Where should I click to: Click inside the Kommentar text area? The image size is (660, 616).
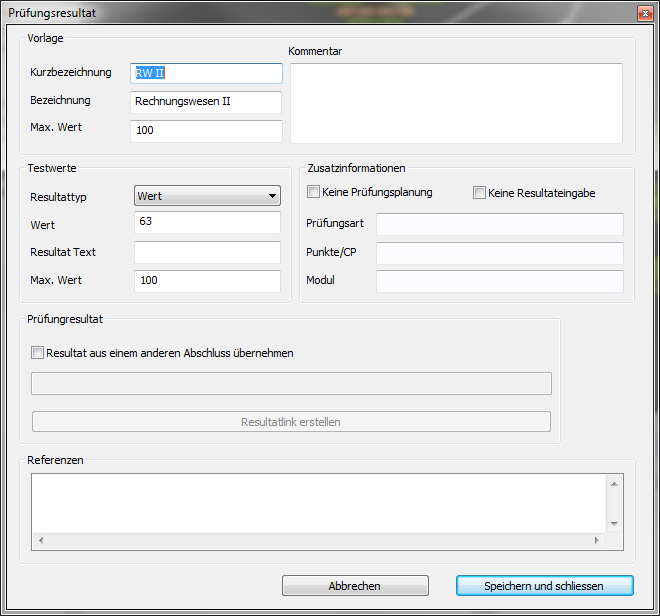tap(455, 103)
